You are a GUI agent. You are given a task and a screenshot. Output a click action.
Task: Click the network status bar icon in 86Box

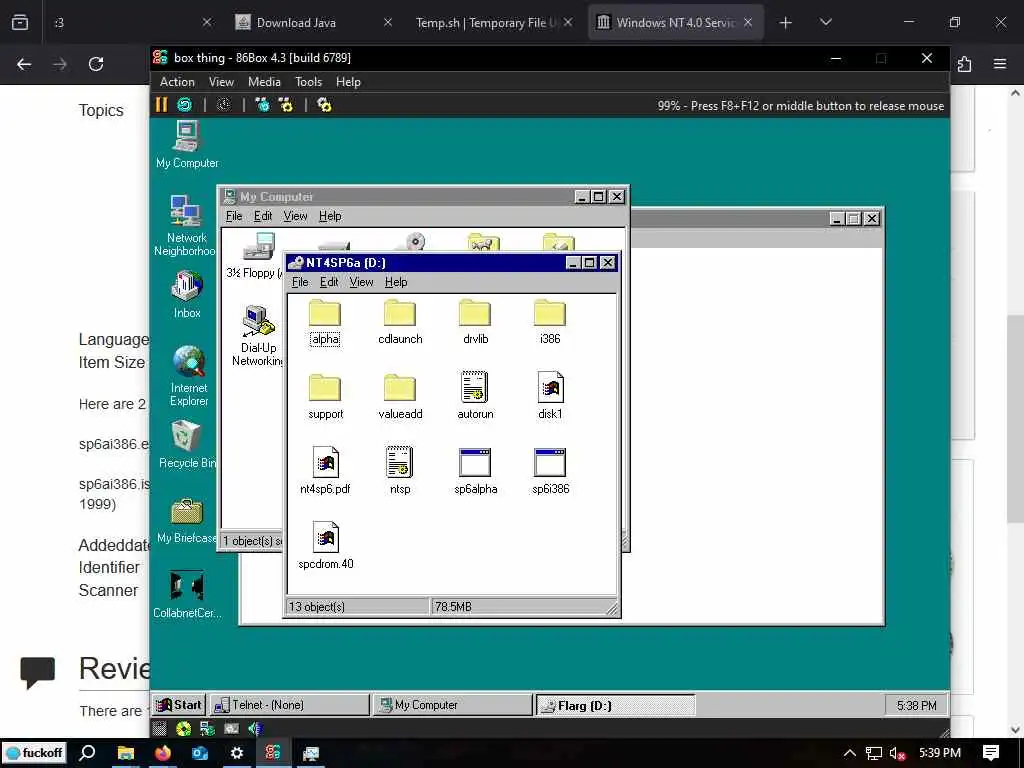pyautogui.click(x=208, y=728)
